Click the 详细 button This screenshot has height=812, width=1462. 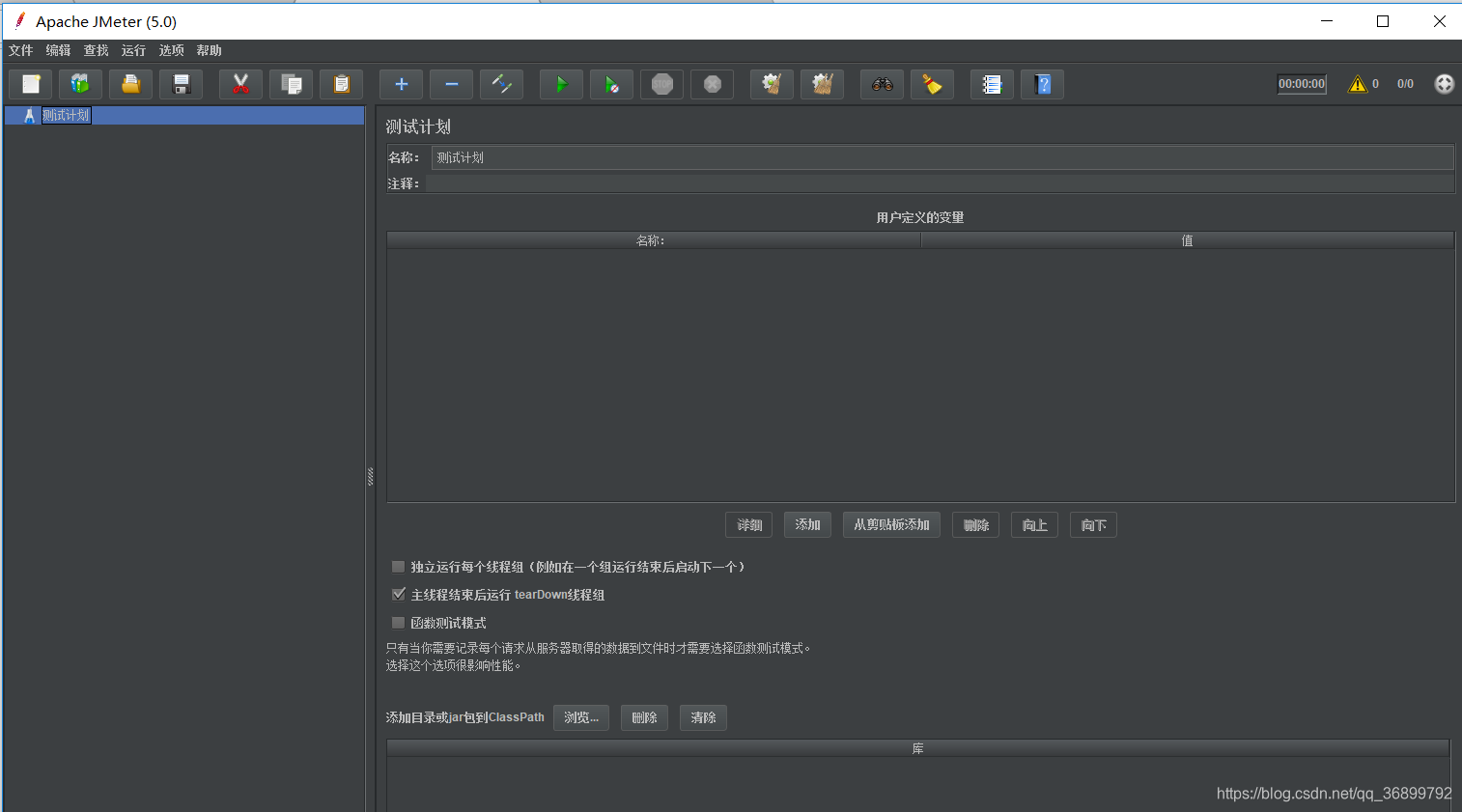[x=748, y=525]
